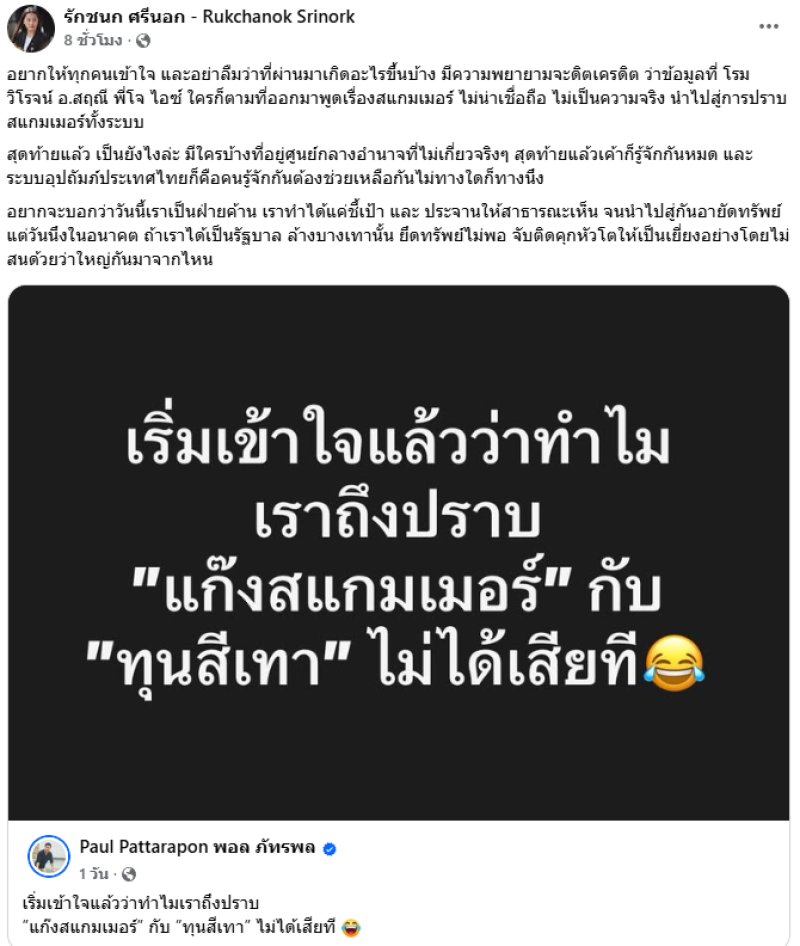
Task: Click Paul Pattarapon's circular profile avatar
Action: 49,857
